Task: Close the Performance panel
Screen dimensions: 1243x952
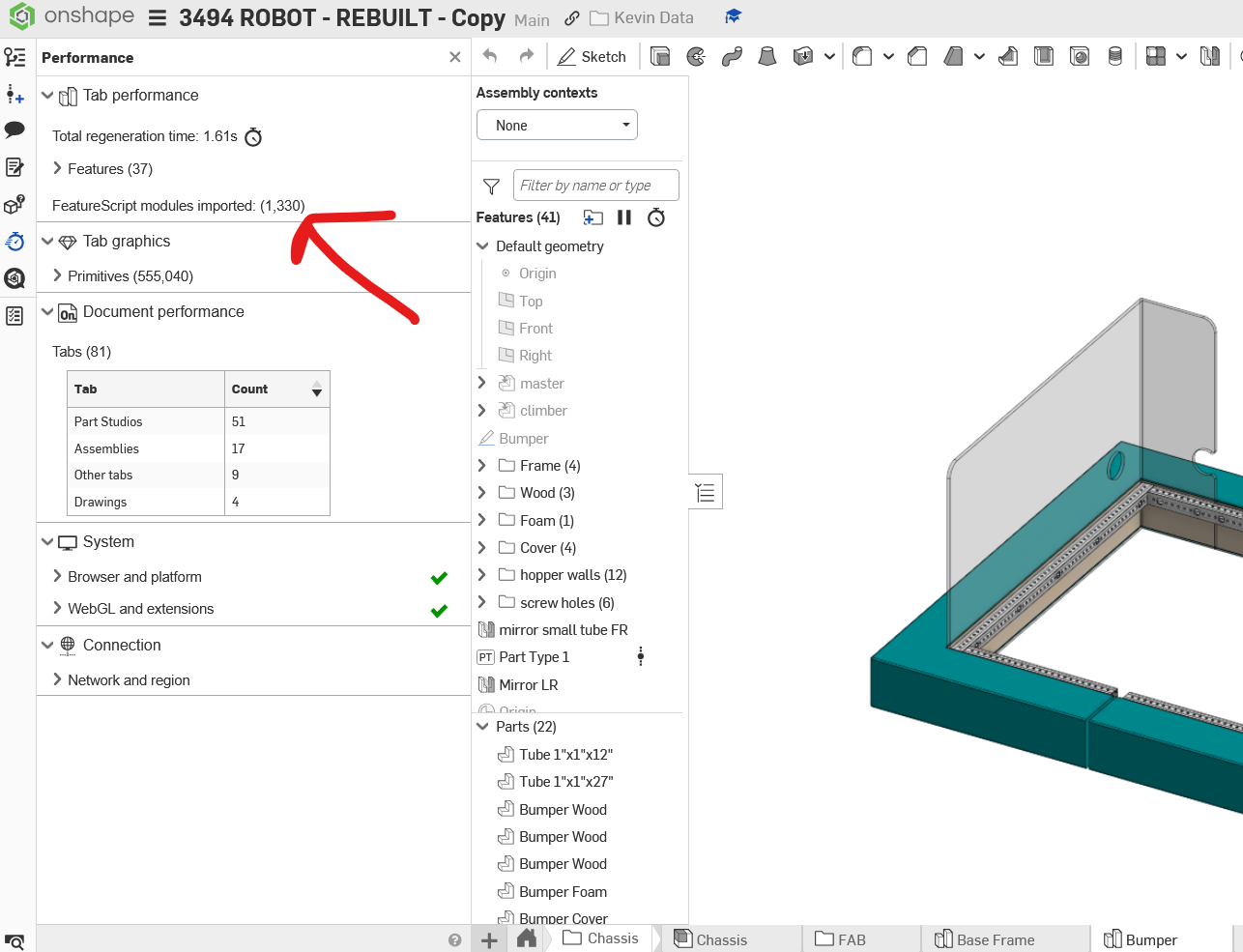Action: 455,58
